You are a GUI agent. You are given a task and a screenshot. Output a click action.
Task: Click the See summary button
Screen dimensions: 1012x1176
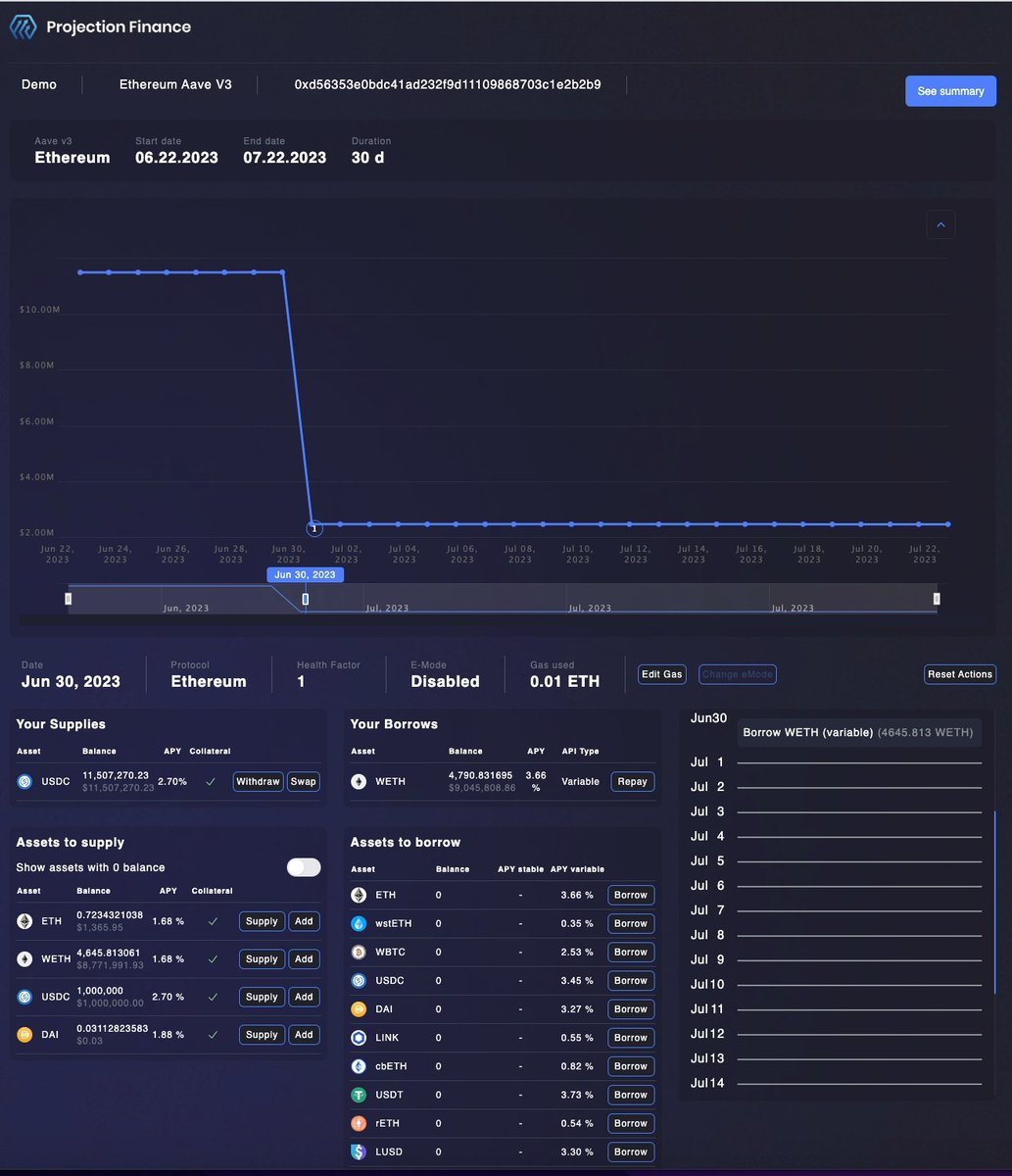950,91
